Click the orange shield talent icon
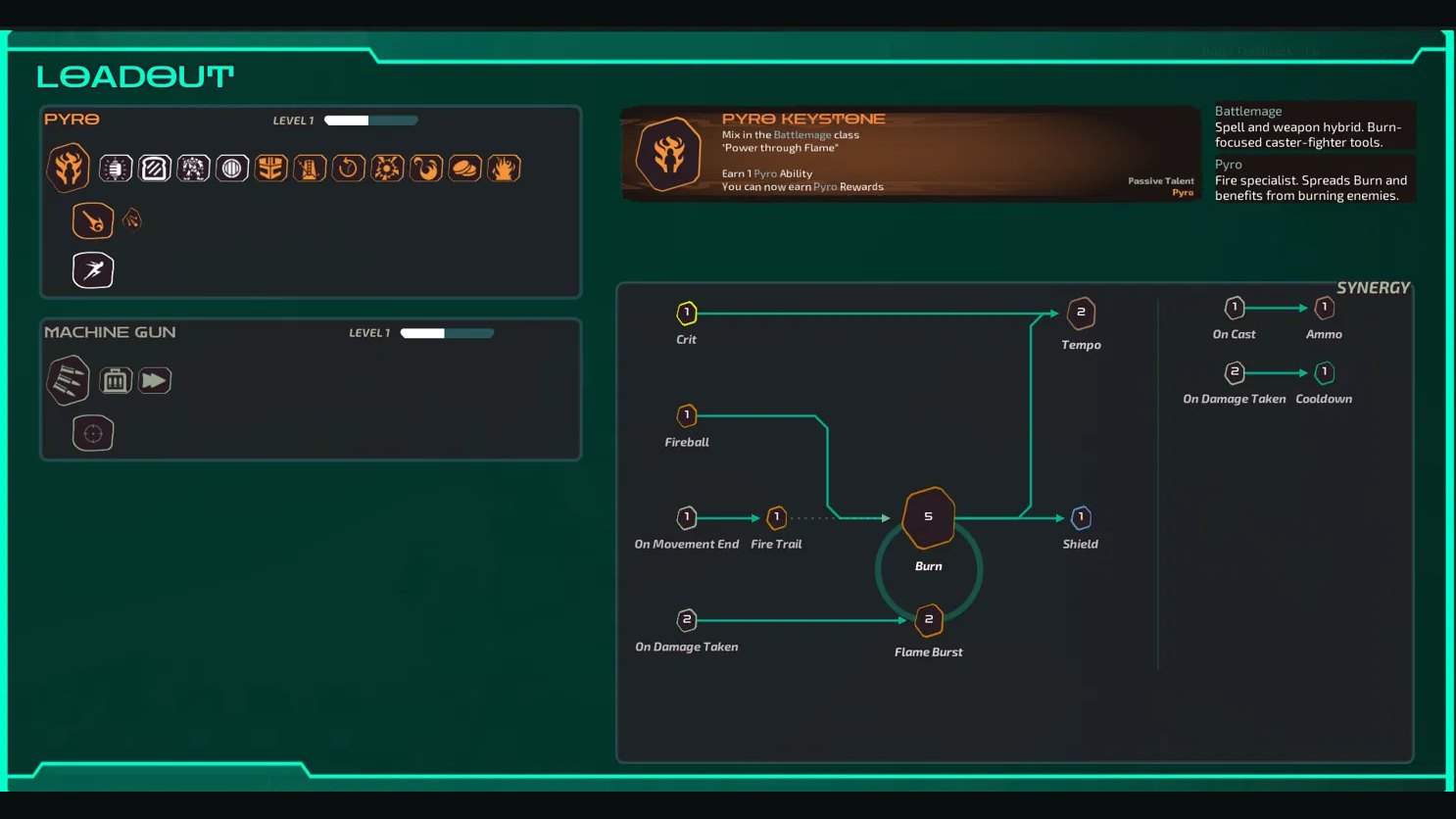The height and width of the screenshot is (819, 1456). coord(270,169)
